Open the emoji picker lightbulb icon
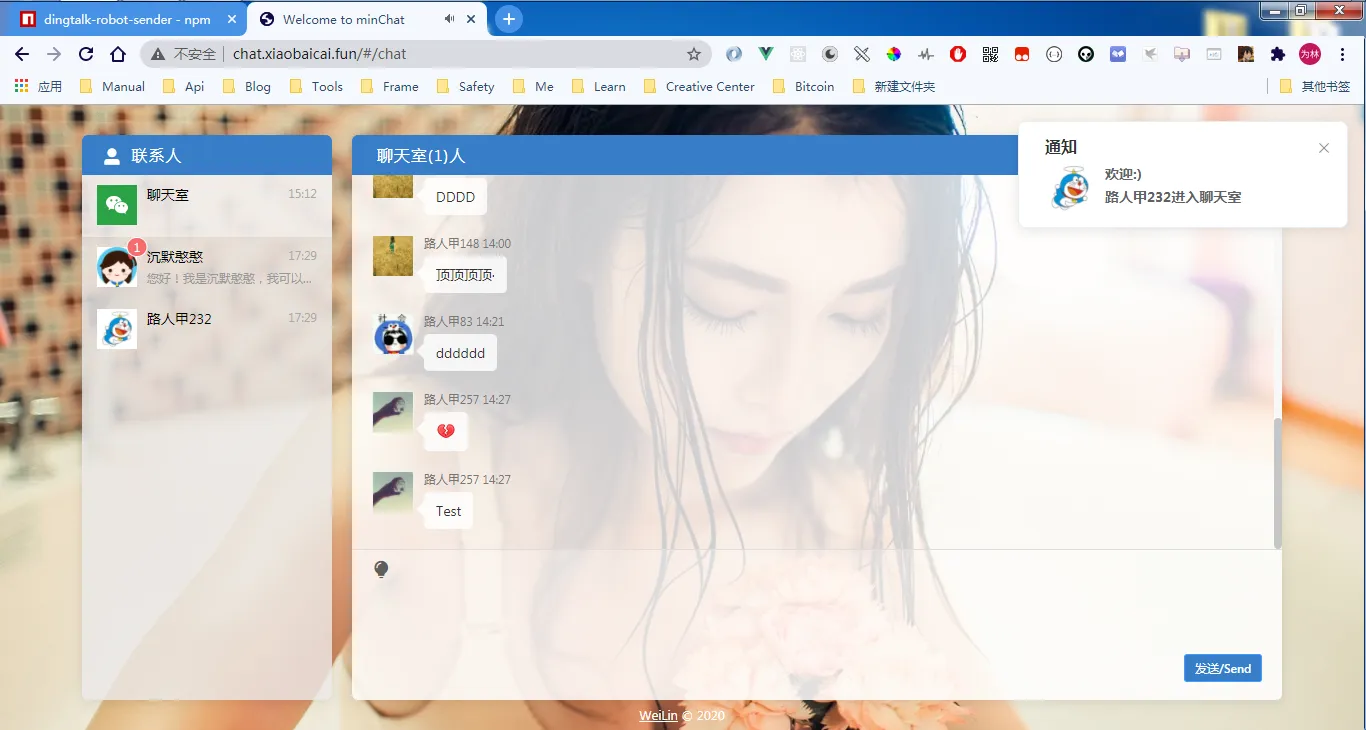 tap(381, 568)
